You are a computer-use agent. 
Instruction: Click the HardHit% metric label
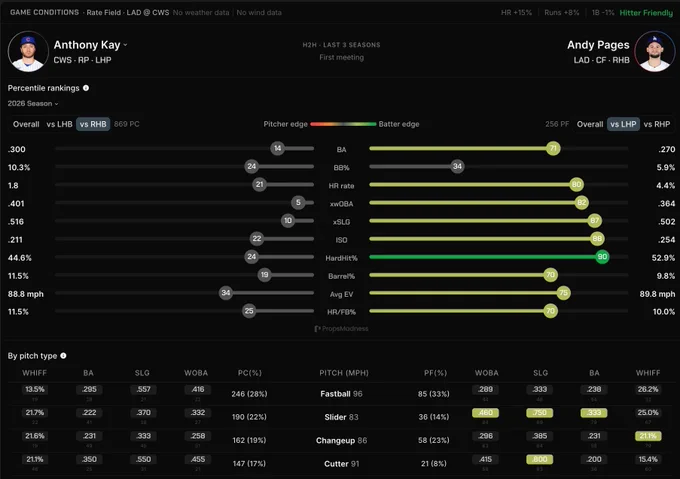pyautogui.click(x=341, y=258)
